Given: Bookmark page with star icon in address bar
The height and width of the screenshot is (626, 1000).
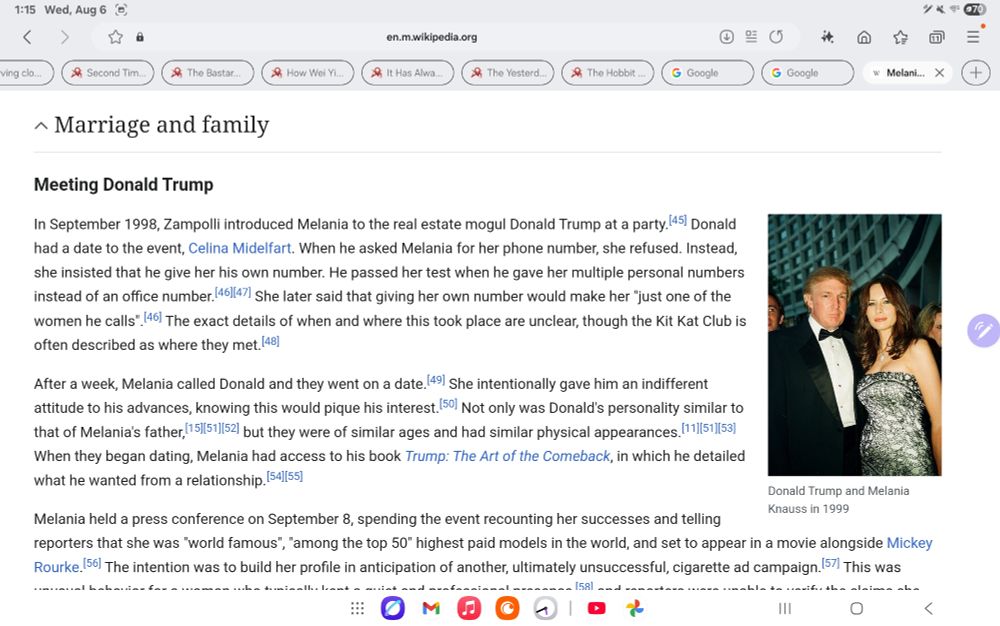Looking at the screenshot, I should [x=115, y=37].
